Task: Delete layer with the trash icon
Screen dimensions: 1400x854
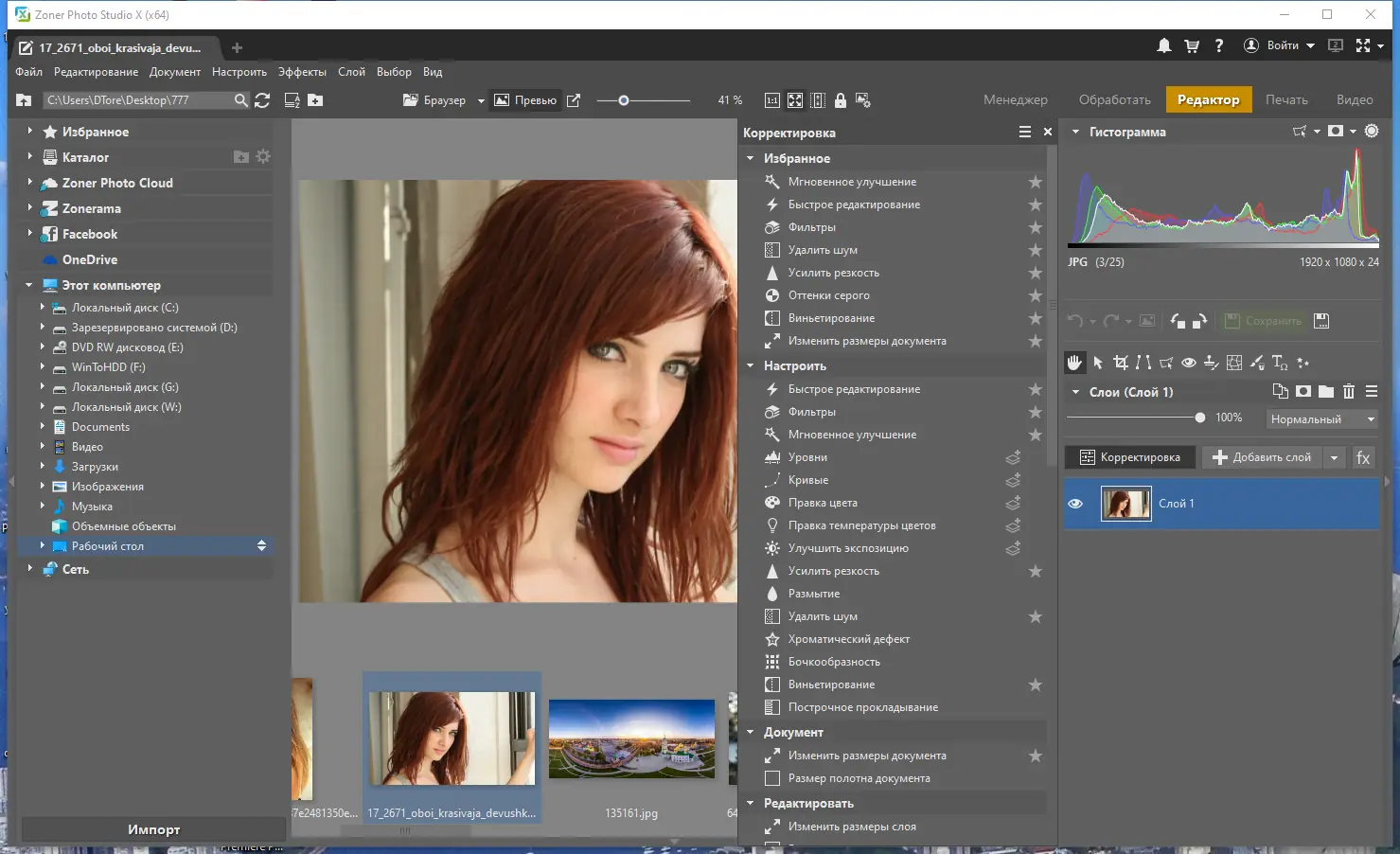Action: click(x=1349, y=392)
